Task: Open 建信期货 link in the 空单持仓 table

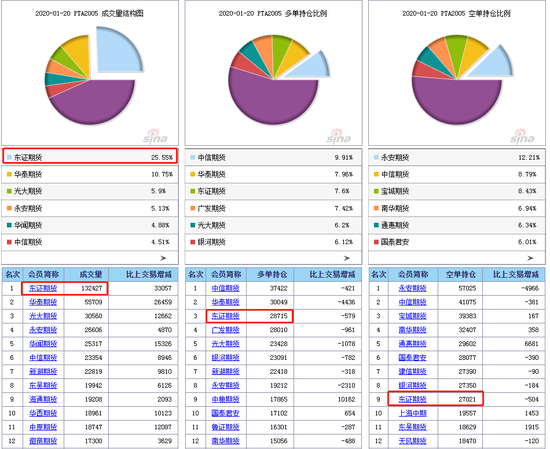Action: tap(412, 371)
